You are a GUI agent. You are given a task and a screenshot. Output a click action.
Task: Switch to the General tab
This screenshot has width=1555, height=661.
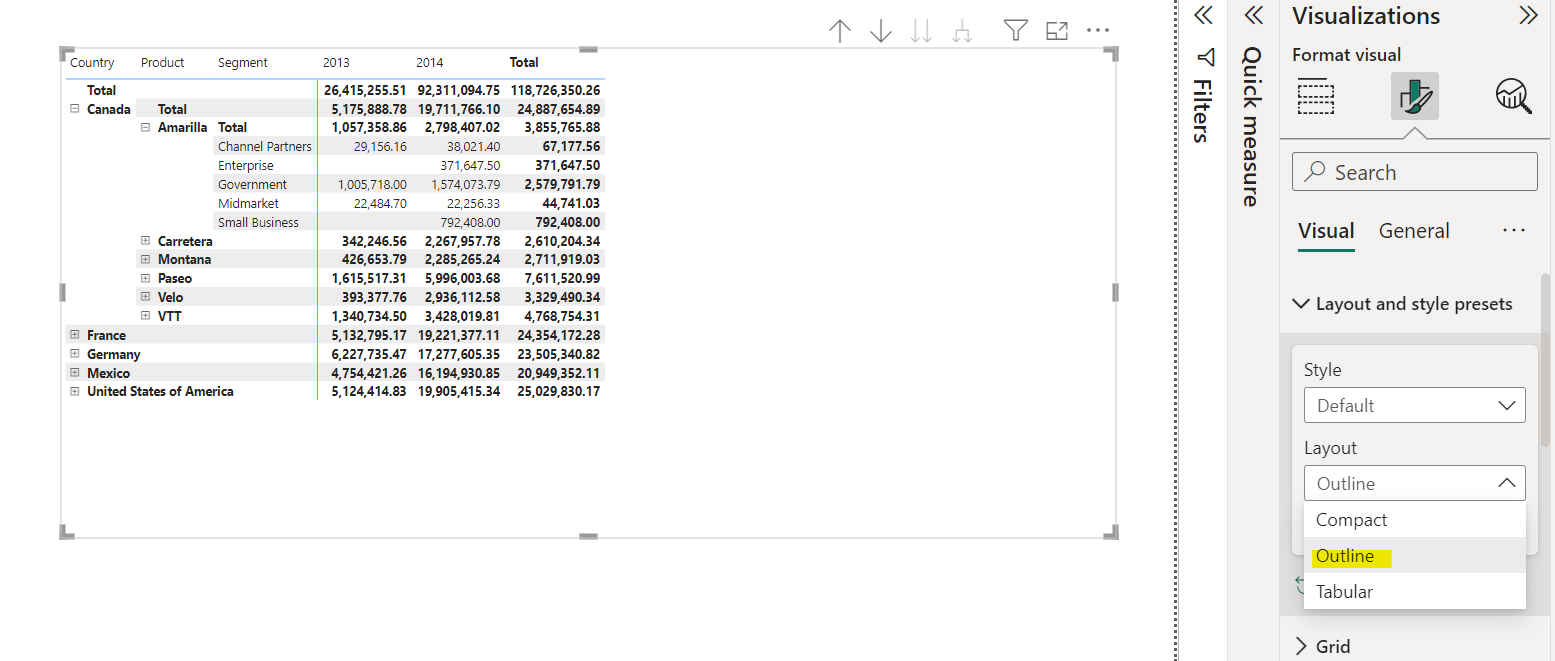(1414, 231)
